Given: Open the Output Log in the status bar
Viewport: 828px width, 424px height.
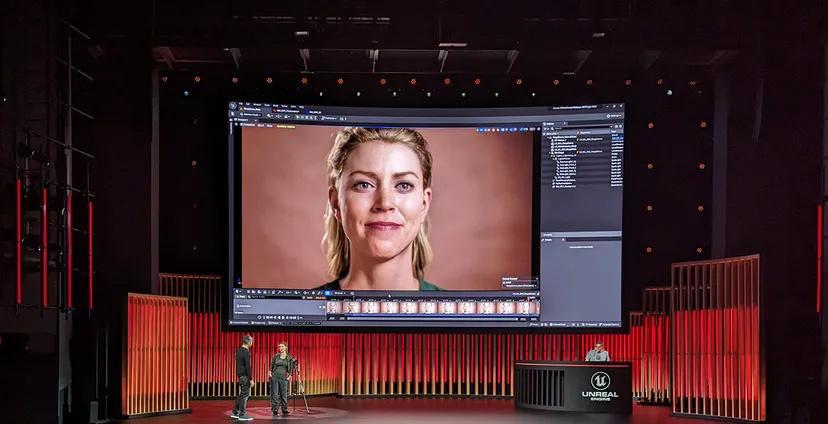Looking at the screenshot, I should pos(258,323).
